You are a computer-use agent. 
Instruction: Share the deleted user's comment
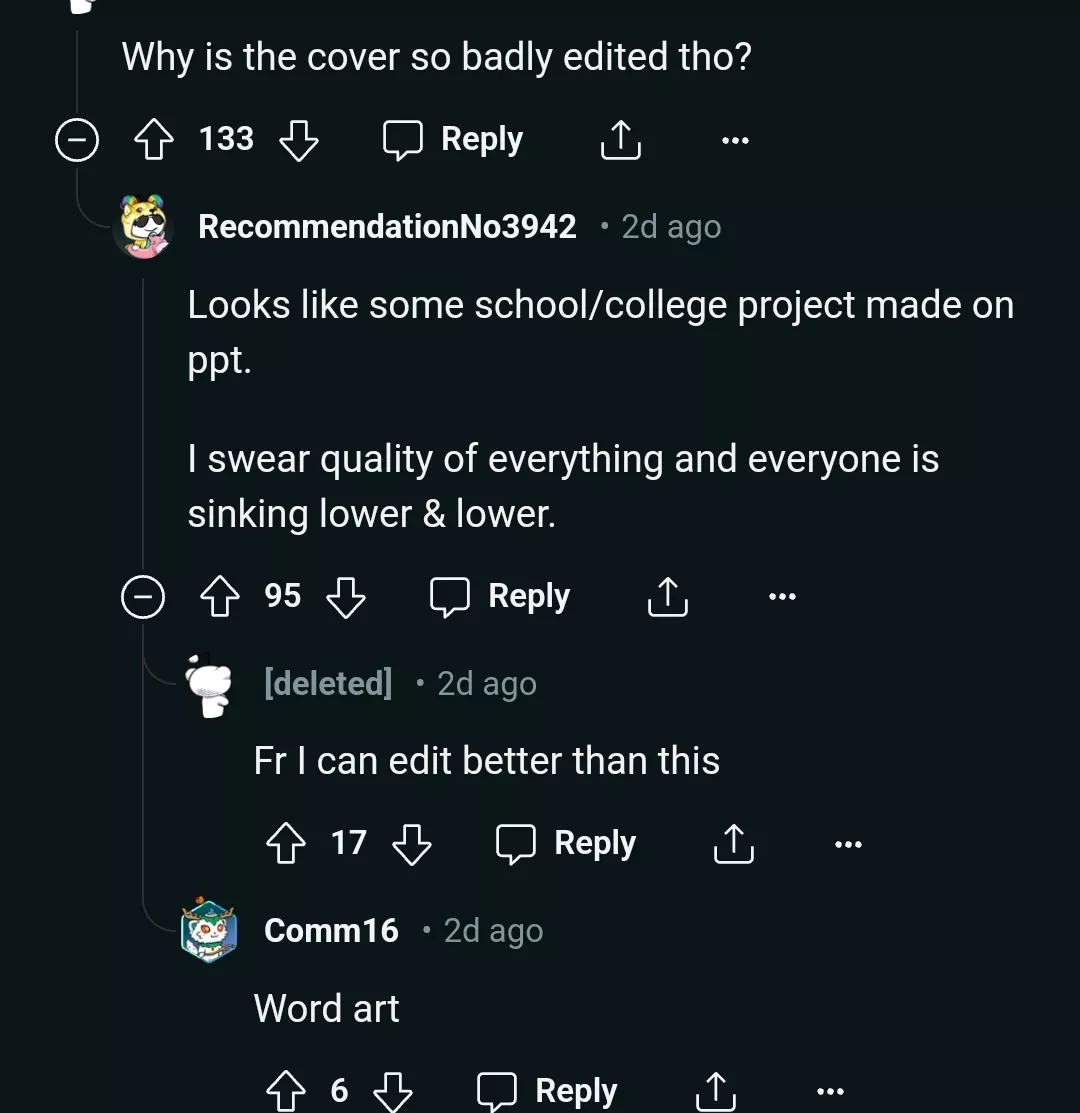coord(733,844)
